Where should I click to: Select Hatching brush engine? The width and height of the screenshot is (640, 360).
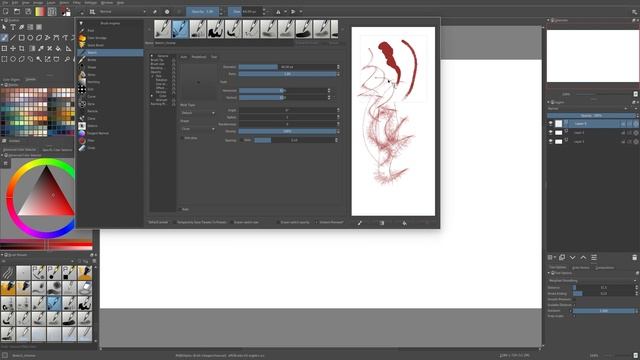[110, 82]
